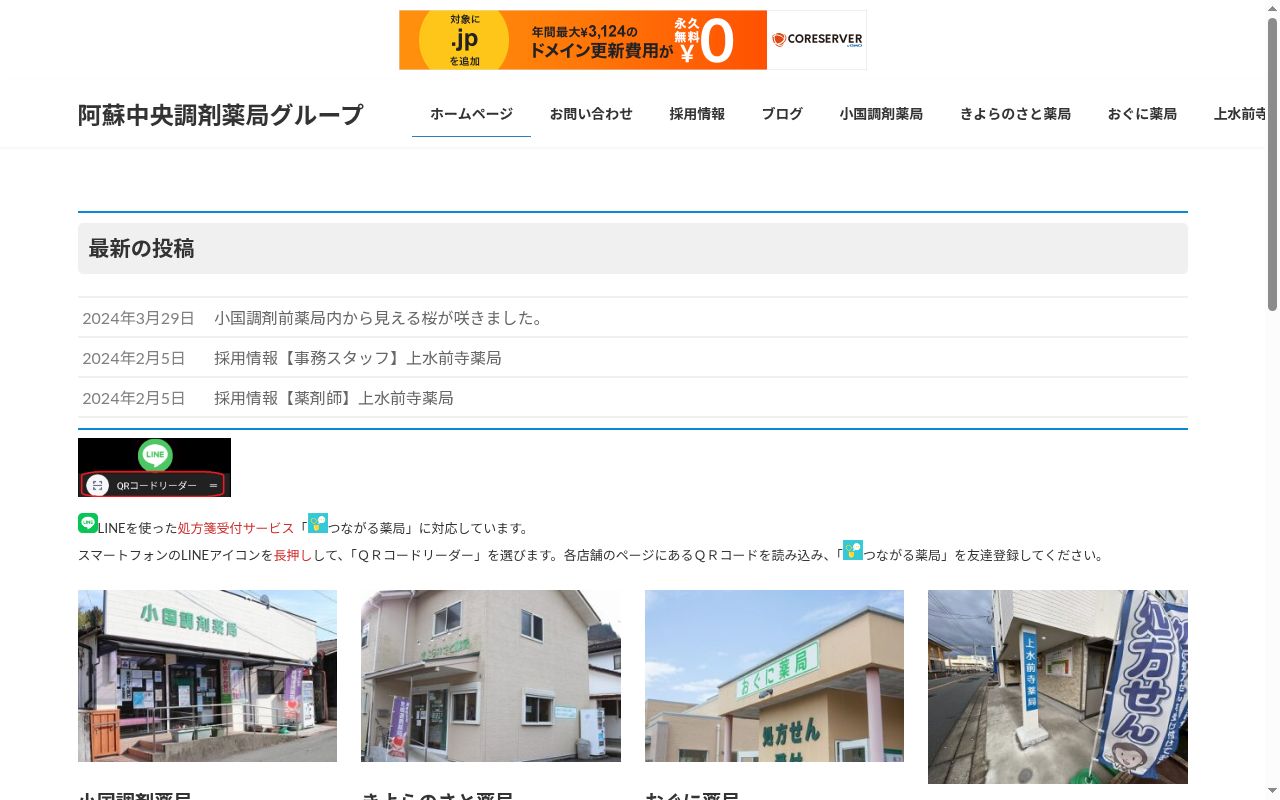Open the ブログ navigation link
The height and width of the screenshot is (800, 1280).
pos(782,114)
